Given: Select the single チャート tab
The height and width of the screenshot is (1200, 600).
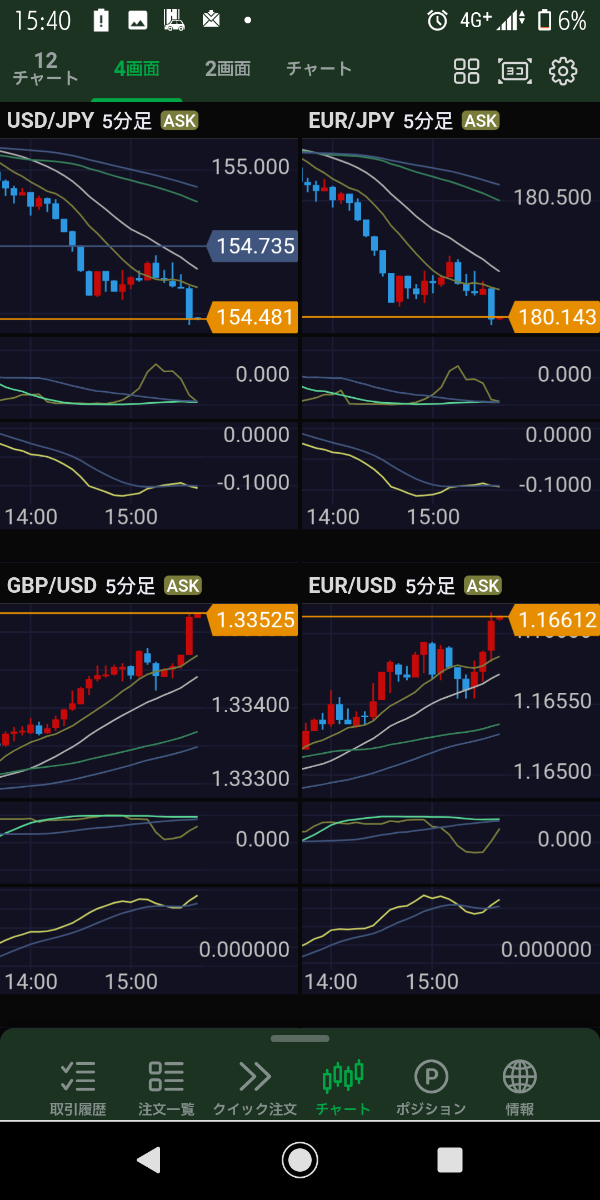Looking at the screenshot, I should point(319,69).
